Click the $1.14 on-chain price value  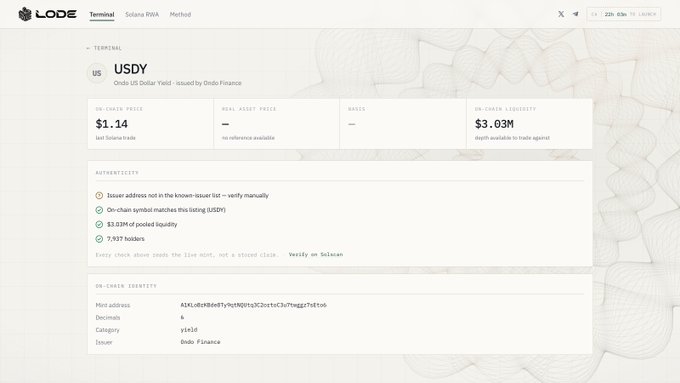(111, 124)
